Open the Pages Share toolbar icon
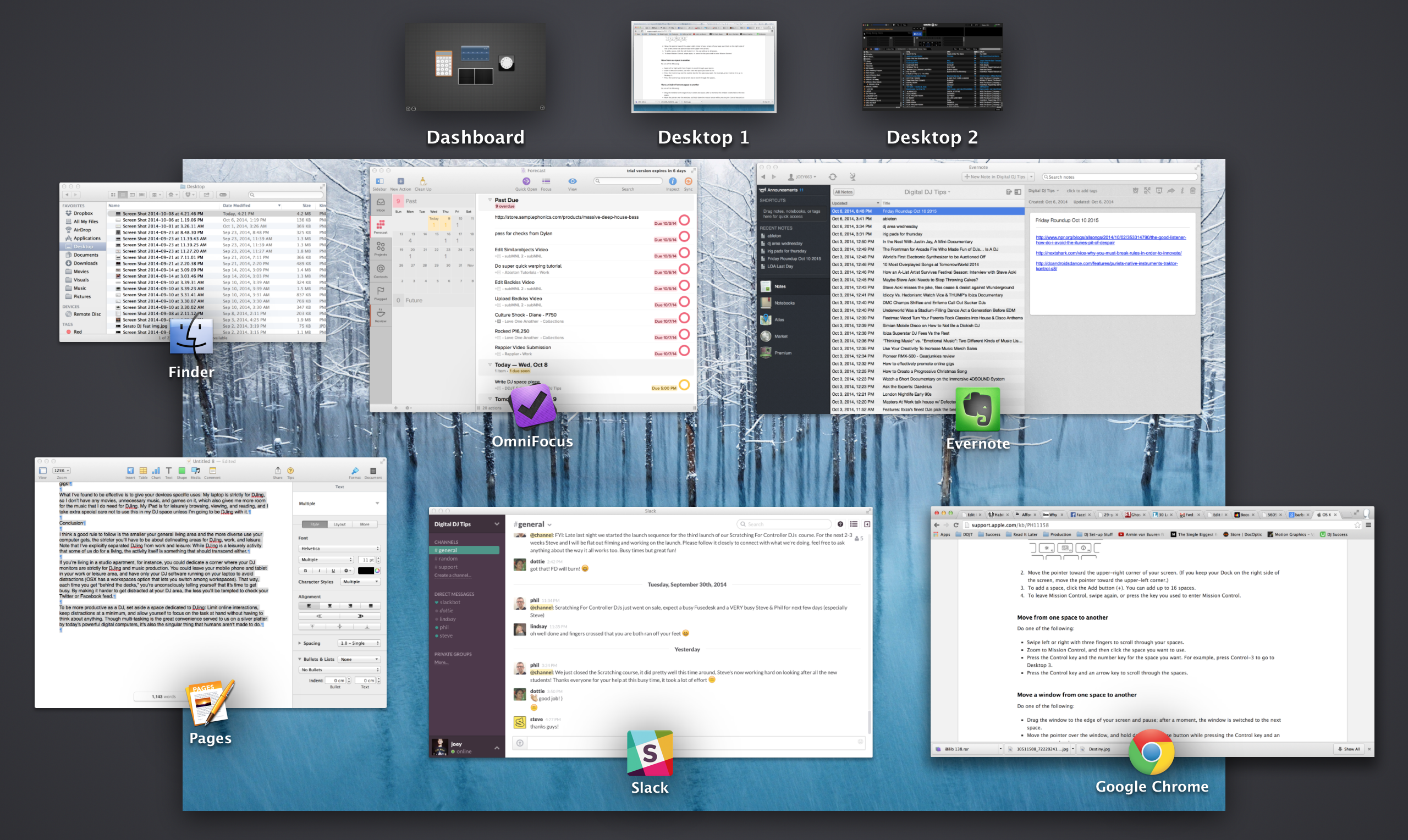This screenshot has height=840, width=1408. coord(277,471)
